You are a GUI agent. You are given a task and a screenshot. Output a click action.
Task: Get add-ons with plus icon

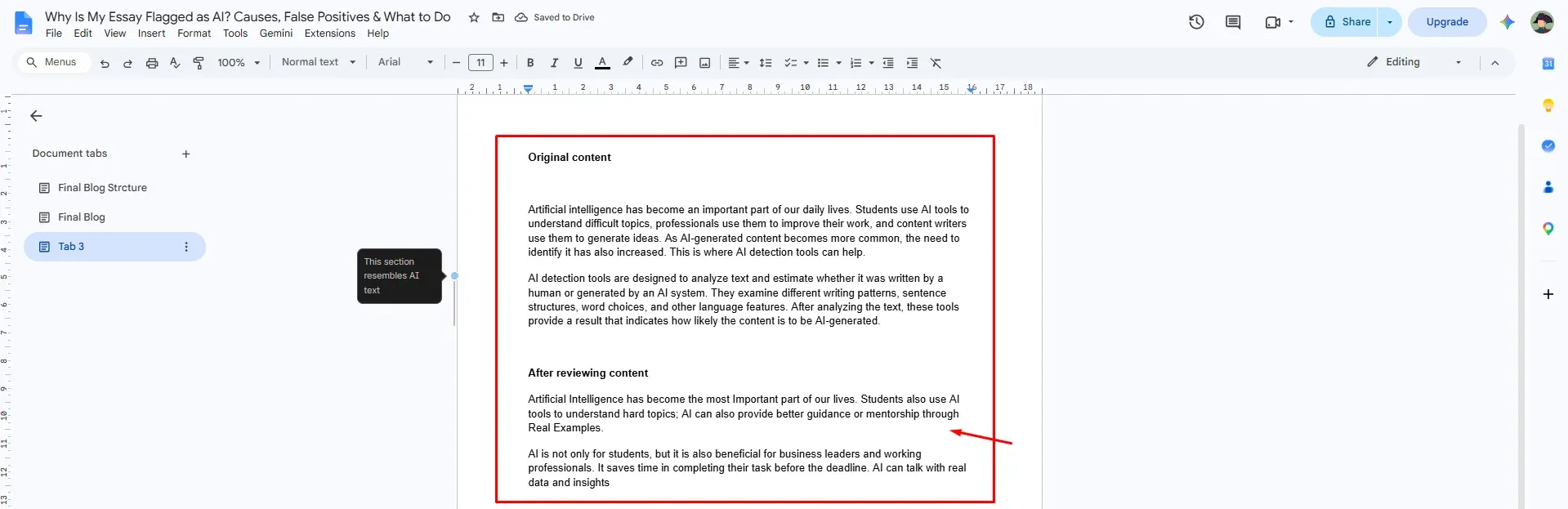(x=1548, y=294)
